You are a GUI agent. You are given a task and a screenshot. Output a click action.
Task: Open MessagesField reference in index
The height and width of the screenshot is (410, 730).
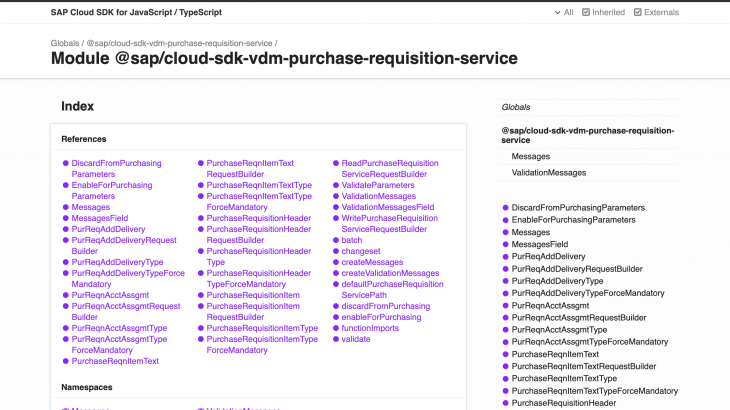(x=100, y=218)
